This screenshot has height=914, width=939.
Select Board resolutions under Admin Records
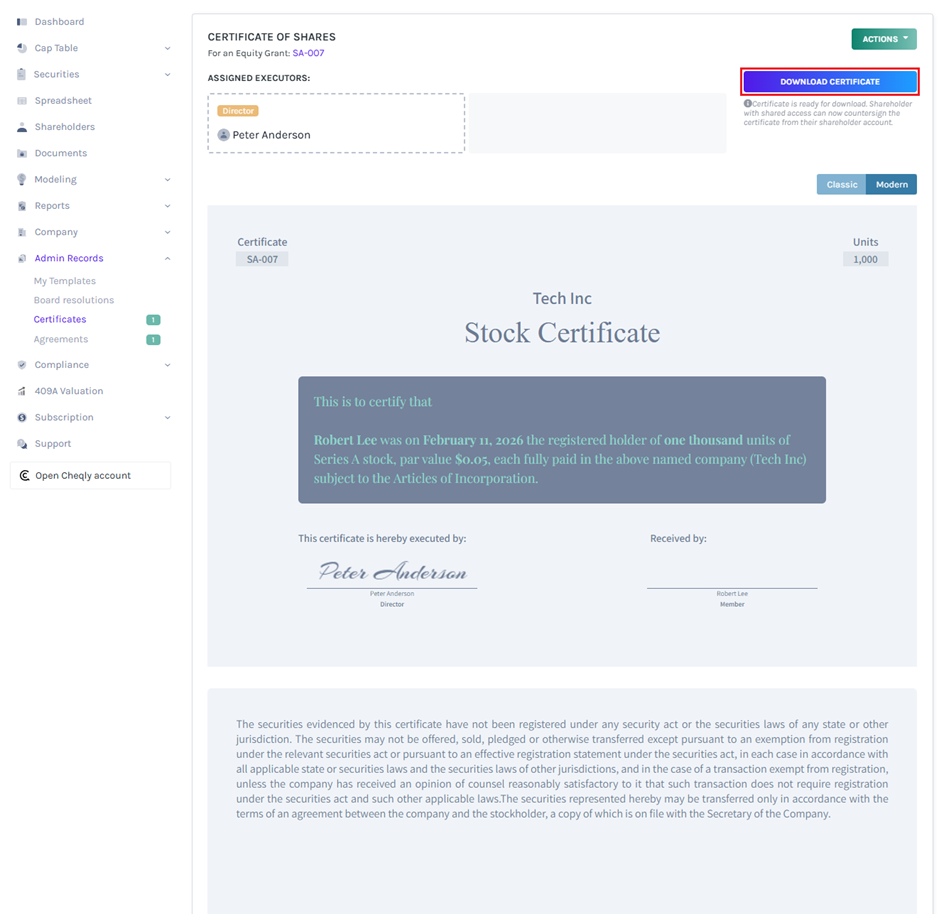[73, 300]
